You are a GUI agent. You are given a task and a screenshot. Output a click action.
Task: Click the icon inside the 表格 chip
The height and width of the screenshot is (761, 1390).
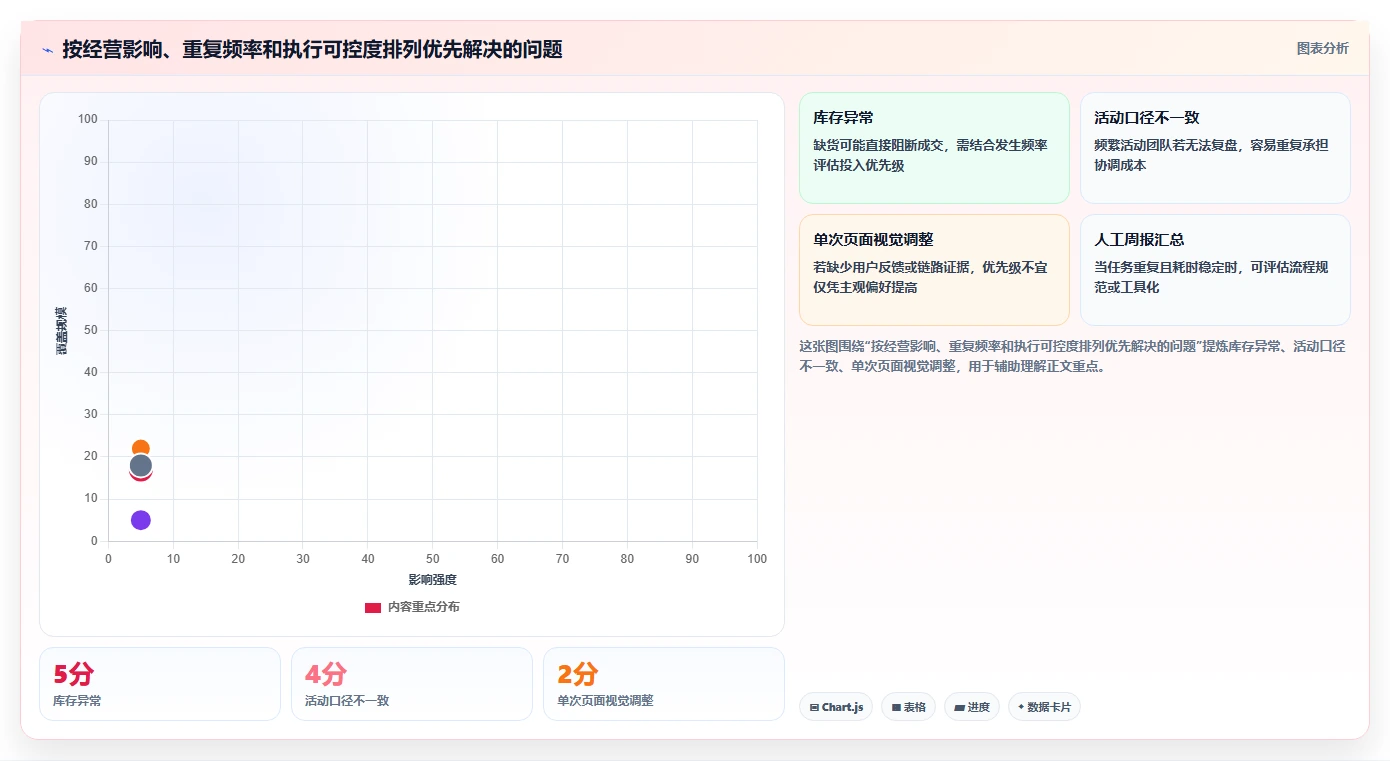896,707
